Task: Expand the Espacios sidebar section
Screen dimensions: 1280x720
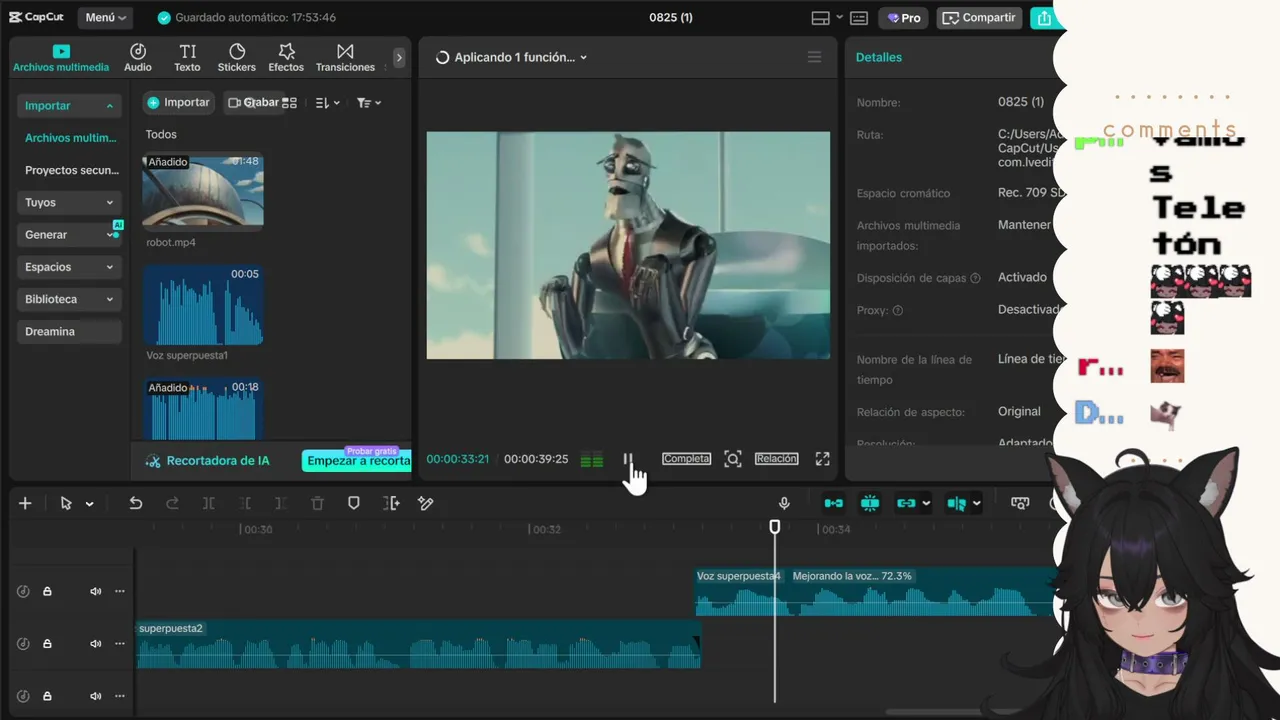Action: coord(69,267)
